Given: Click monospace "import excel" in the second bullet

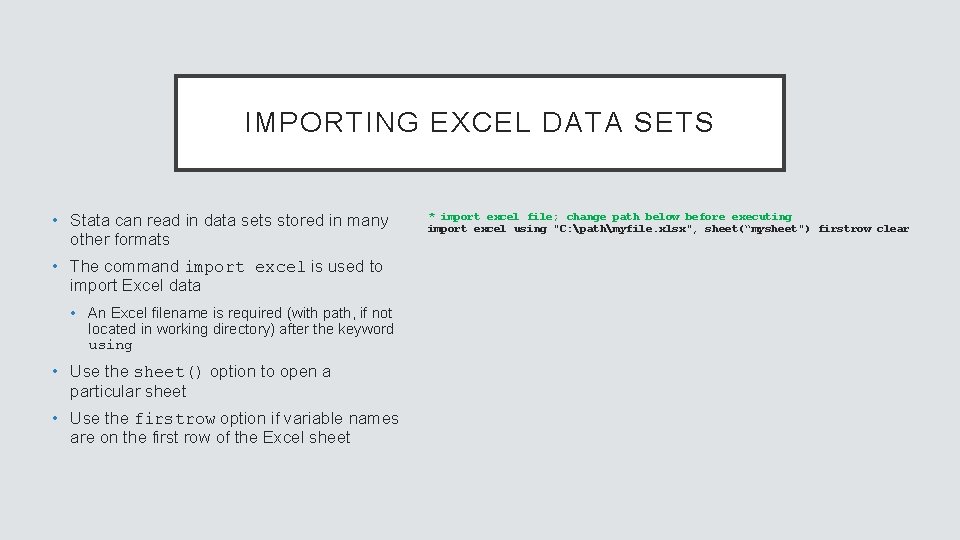Looking at the screenshot, I should pos(245,267).
